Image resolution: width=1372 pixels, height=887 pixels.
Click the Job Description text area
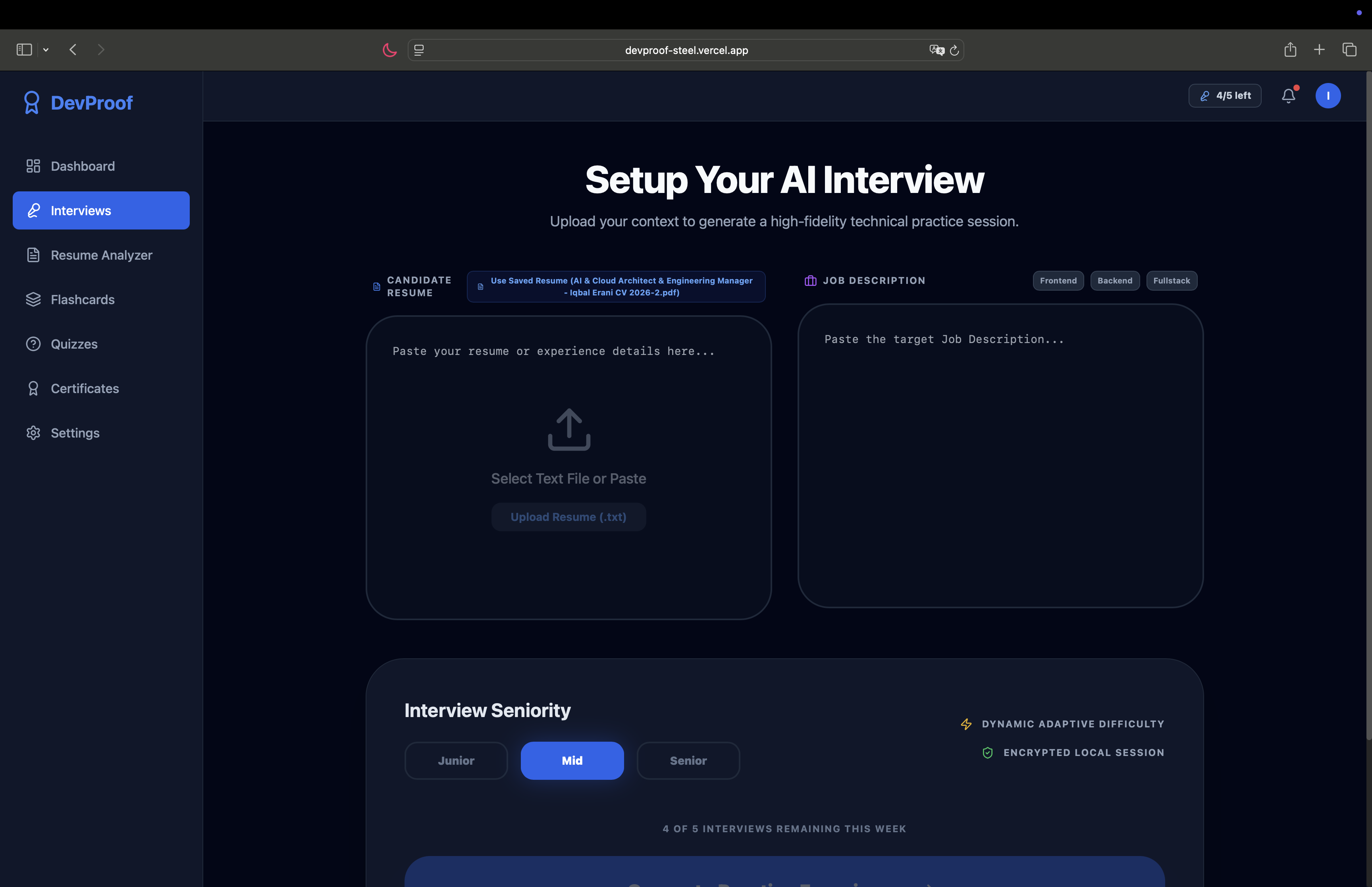(1000, 455)
